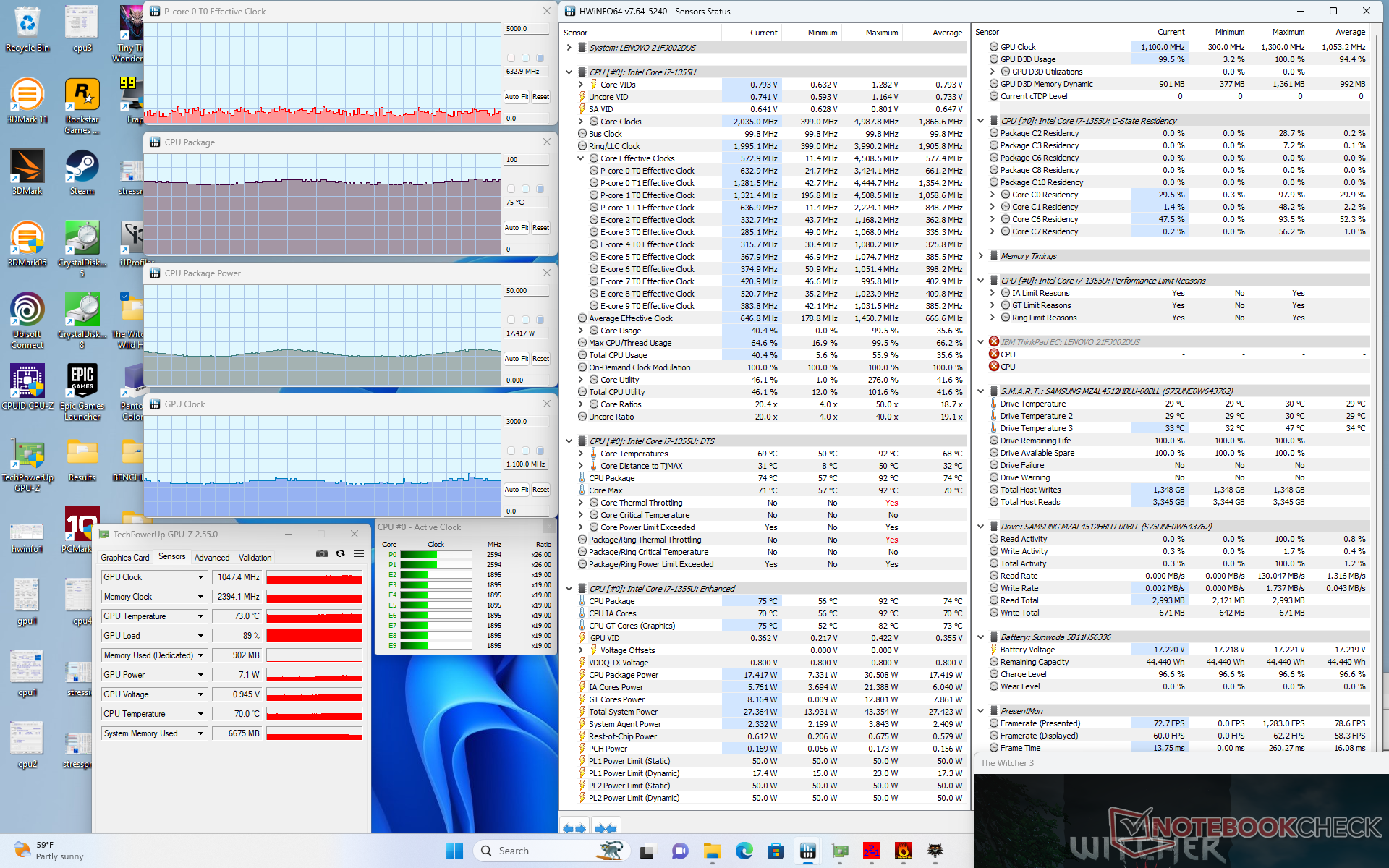The height and width of the screenshot is (868, 1389).
Task: Click Auto Fit in GPU Clock graph
Action: (x=517, y=490)
